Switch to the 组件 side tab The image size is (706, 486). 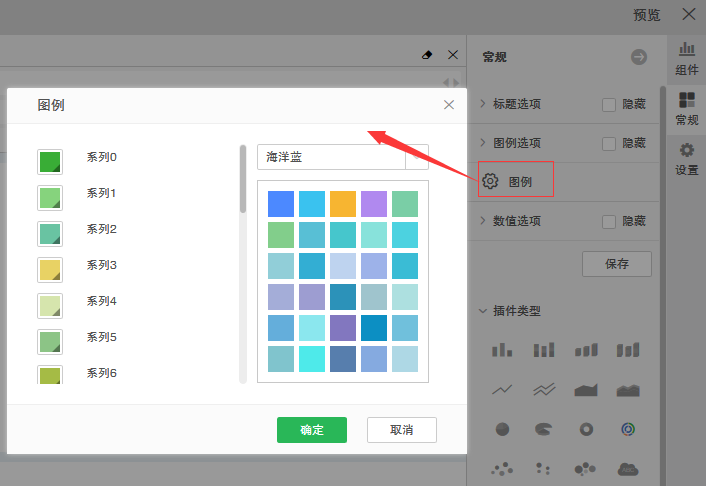click(x=687, y=59)
